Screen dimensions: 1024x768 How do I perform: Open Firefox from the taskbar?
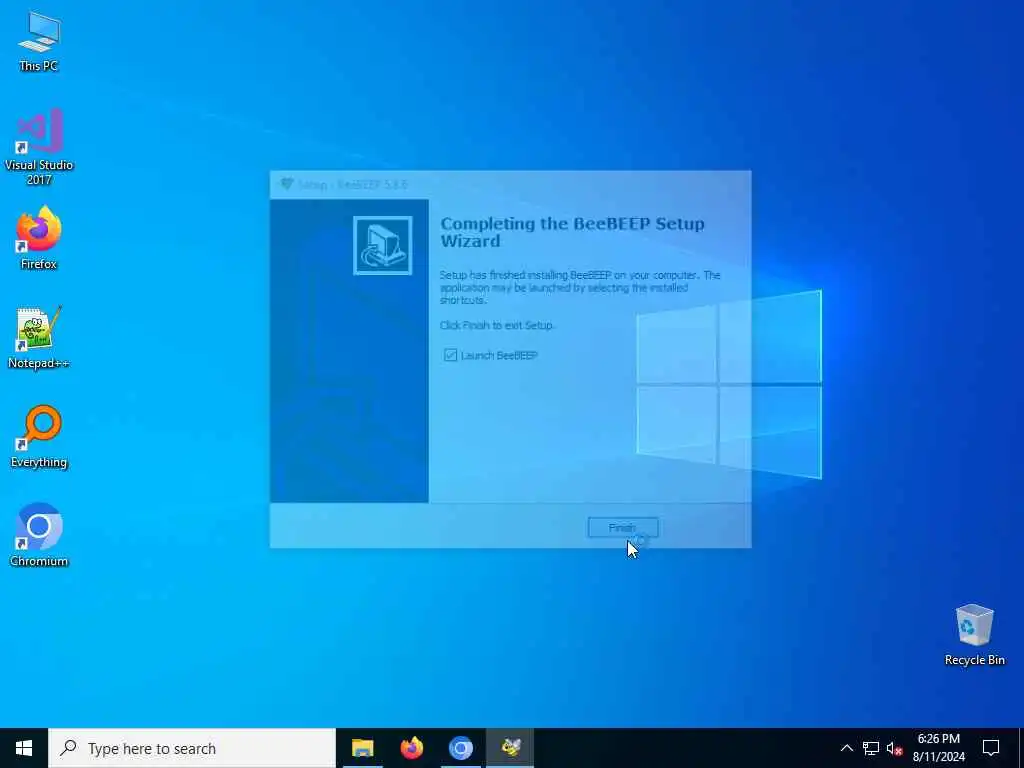click(x=411, y=748)
